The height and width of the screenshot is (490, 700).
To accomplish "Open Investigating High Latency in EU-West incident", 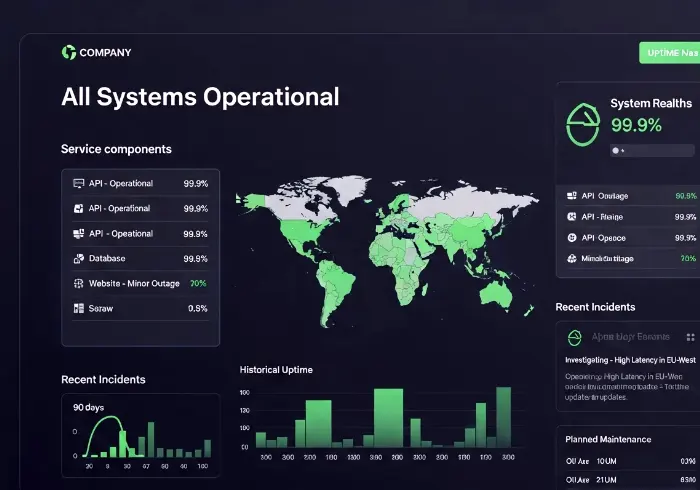I will pyautogui.click(x=630, y=360).
